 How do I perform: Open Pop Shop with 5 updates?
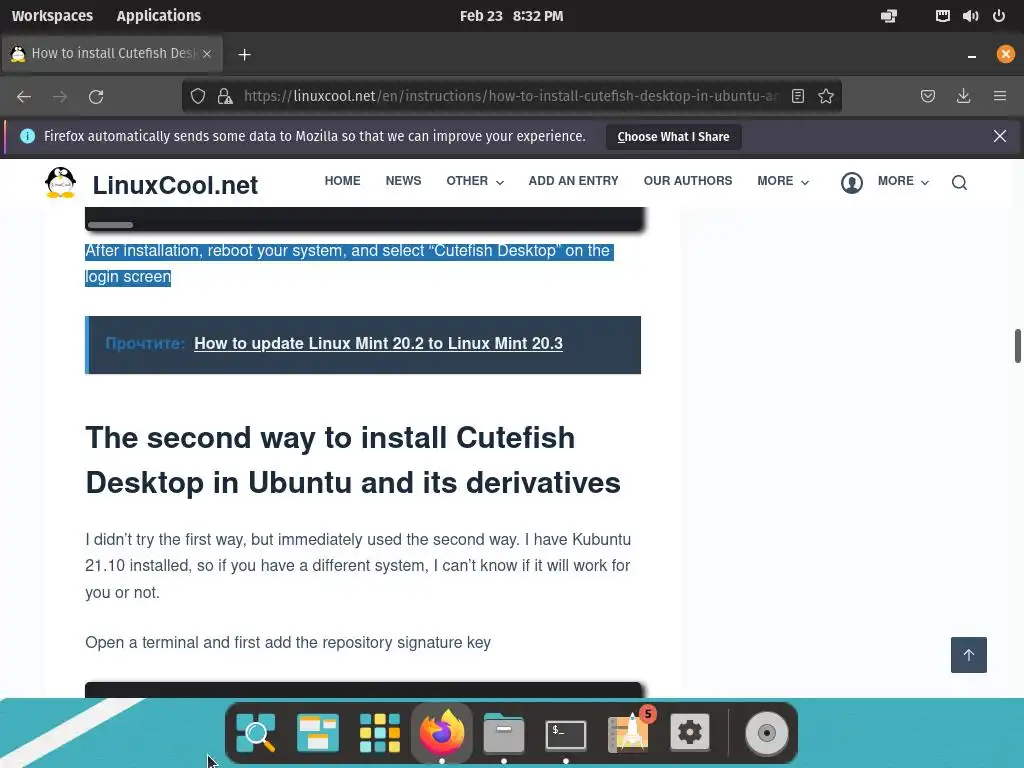630,731
